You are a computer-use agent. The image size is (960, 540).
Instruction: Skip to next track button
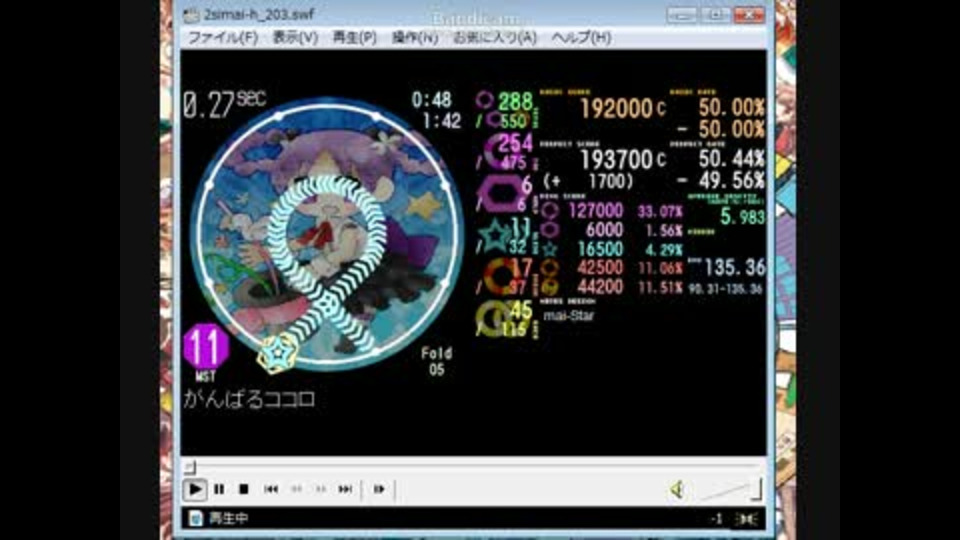[x=345, y=489]
